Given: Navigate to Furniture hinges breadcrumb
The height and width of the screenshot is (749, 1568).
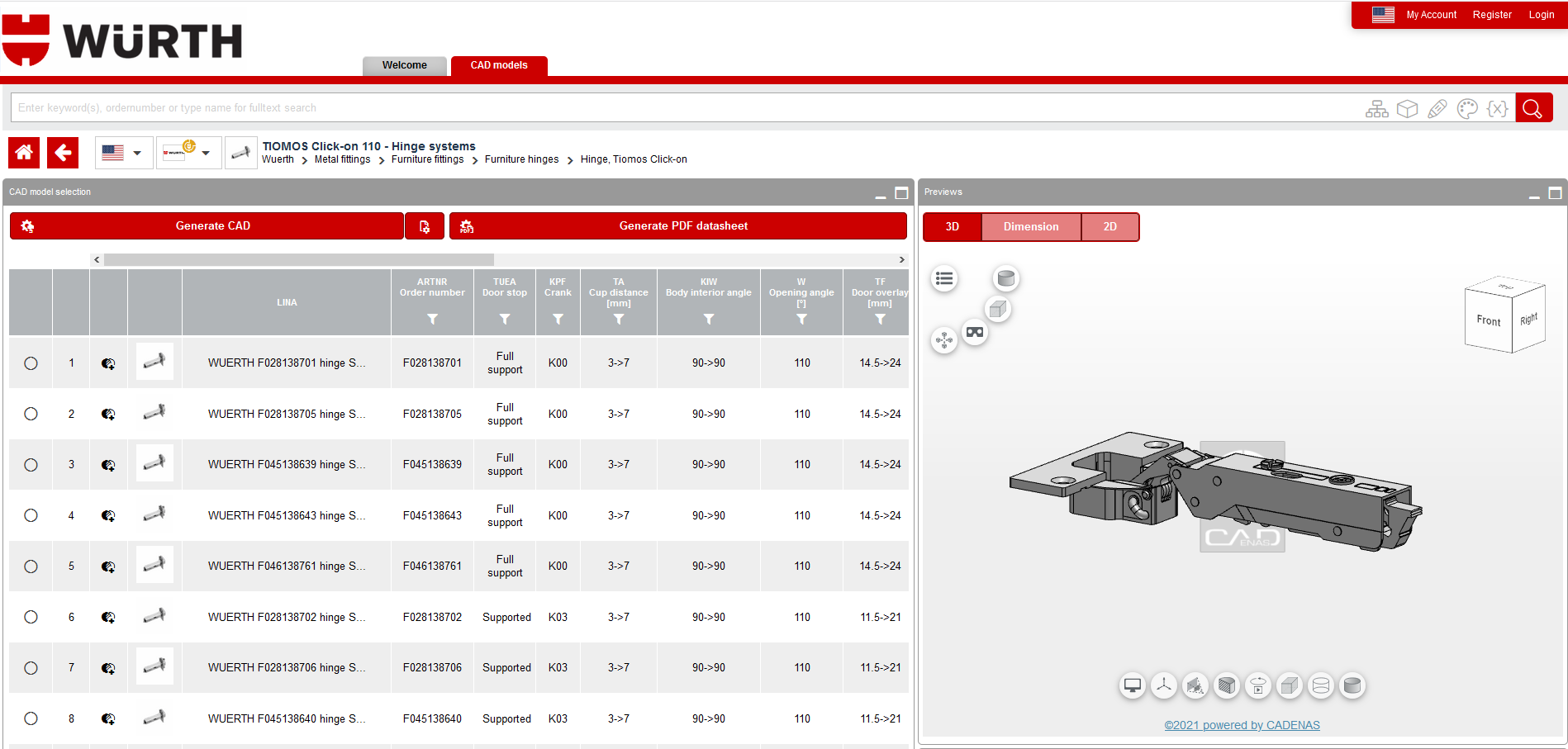Looking at the screenshot, I should click(521, 159).
